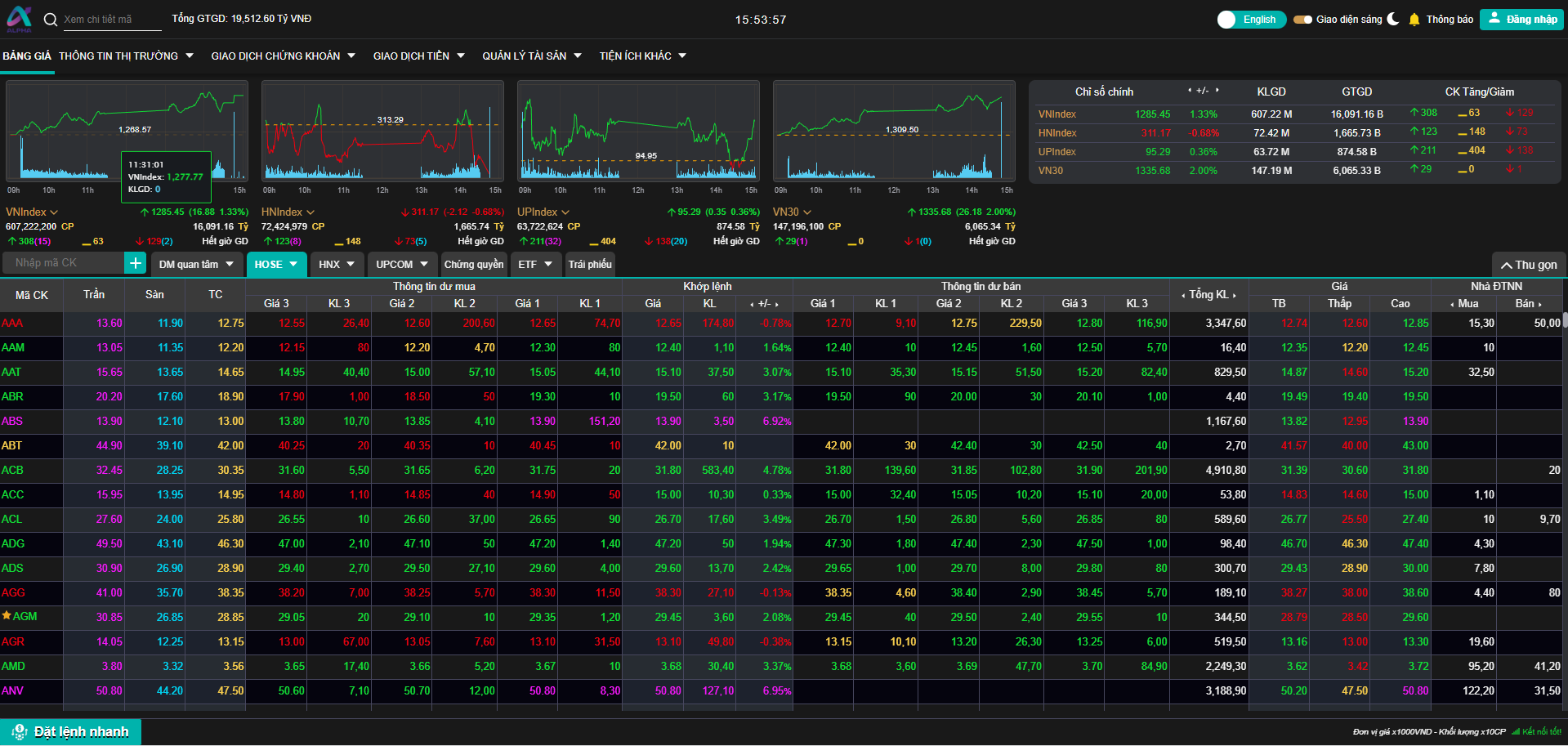
Task: Click right arrow next to Bán header
Action: click(x=1540, y=304)
